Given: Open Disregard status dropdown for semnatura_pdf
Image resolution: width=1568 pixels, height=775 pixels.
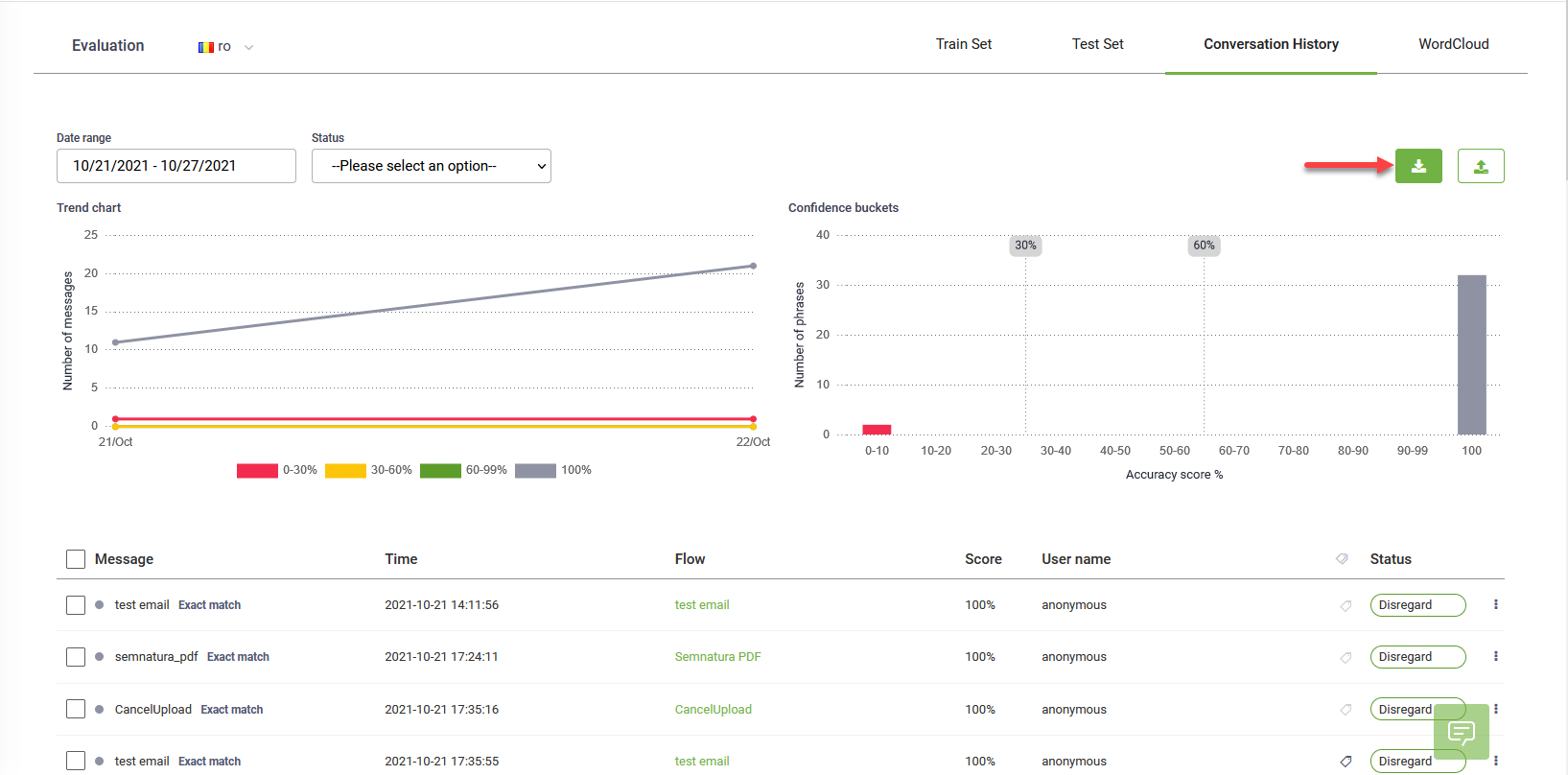Looking at the screenshot, I should coord(1416,657).
